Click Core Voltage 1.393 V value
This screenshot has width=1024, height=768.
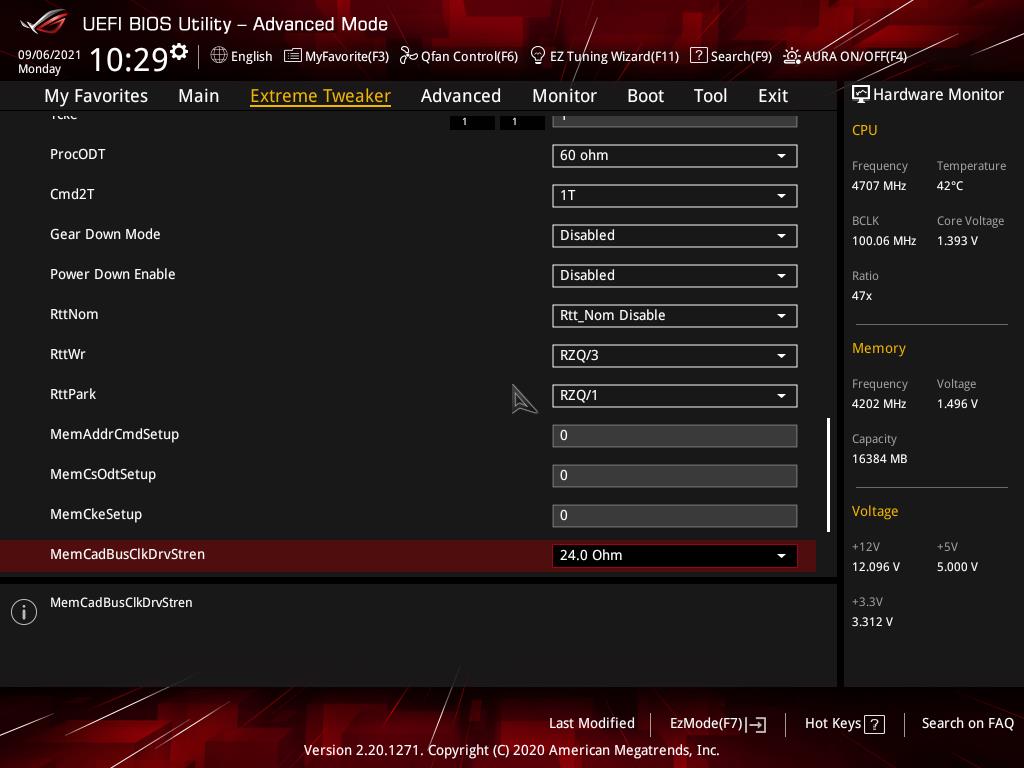point(957,240)
